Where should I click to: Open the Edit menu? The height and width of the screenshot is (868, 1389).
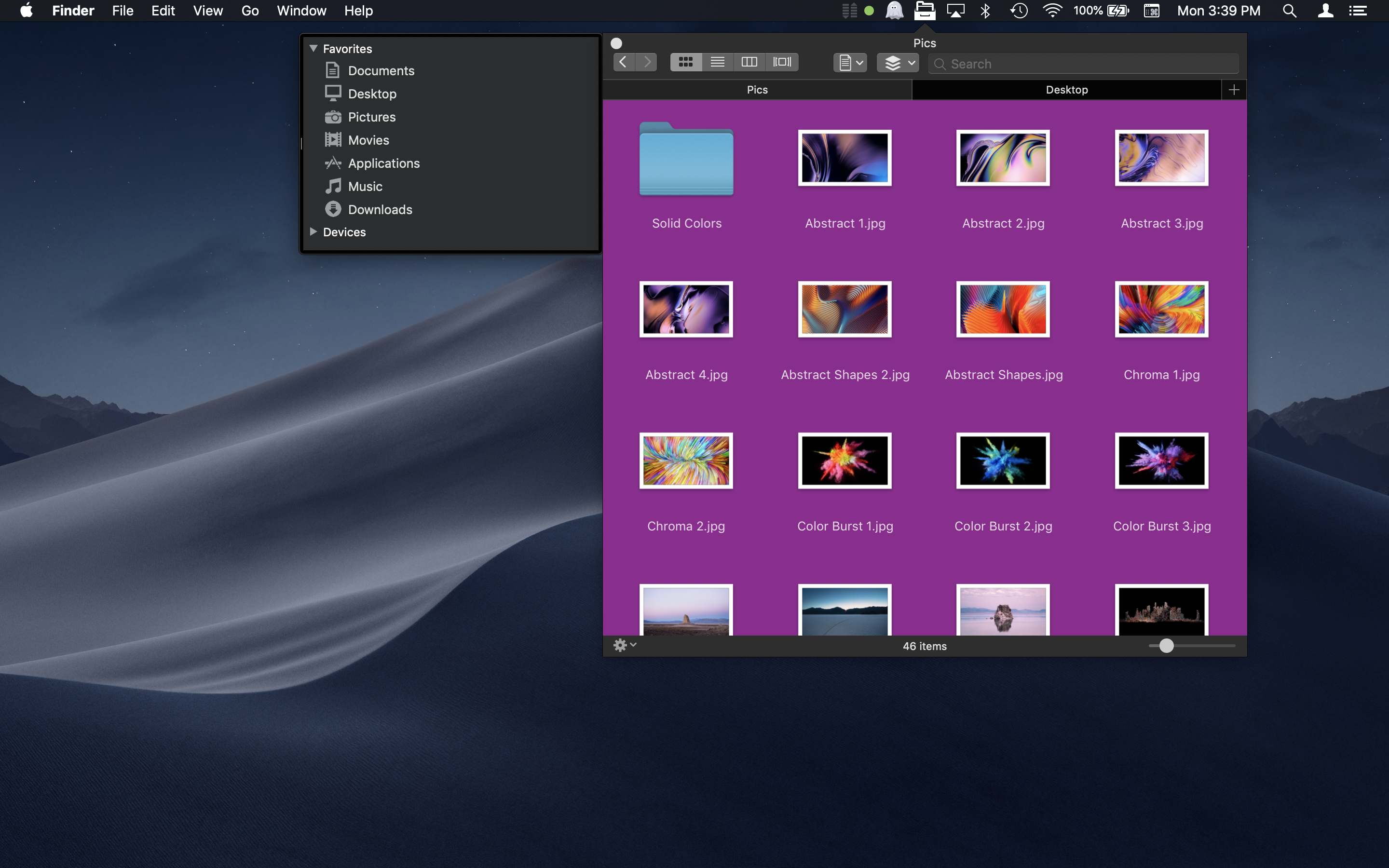coord(163,10)
